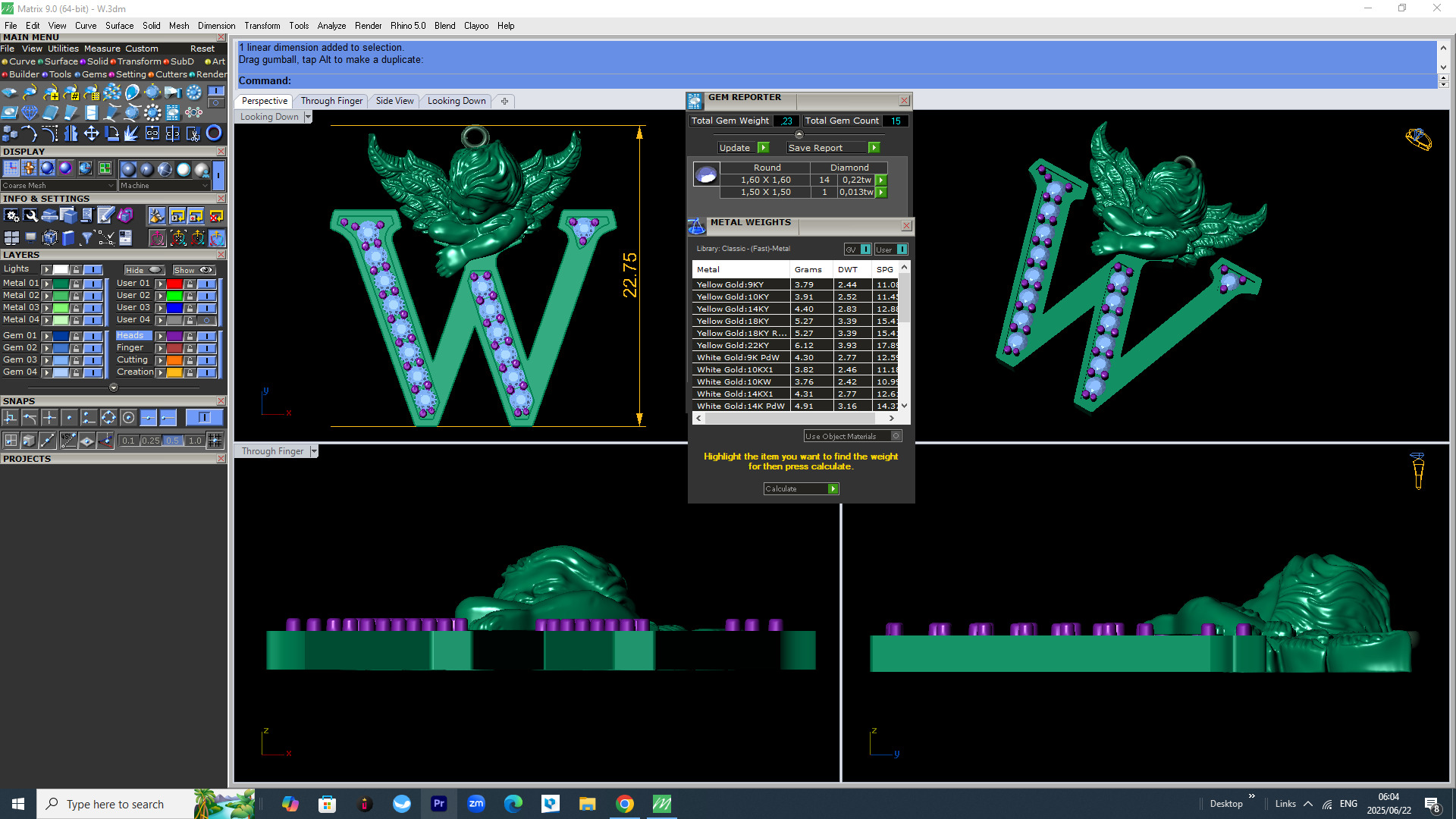This screenshot has height=819, width=1456.
Task: Click the center snap circle icon
Action: click(128, 418)
